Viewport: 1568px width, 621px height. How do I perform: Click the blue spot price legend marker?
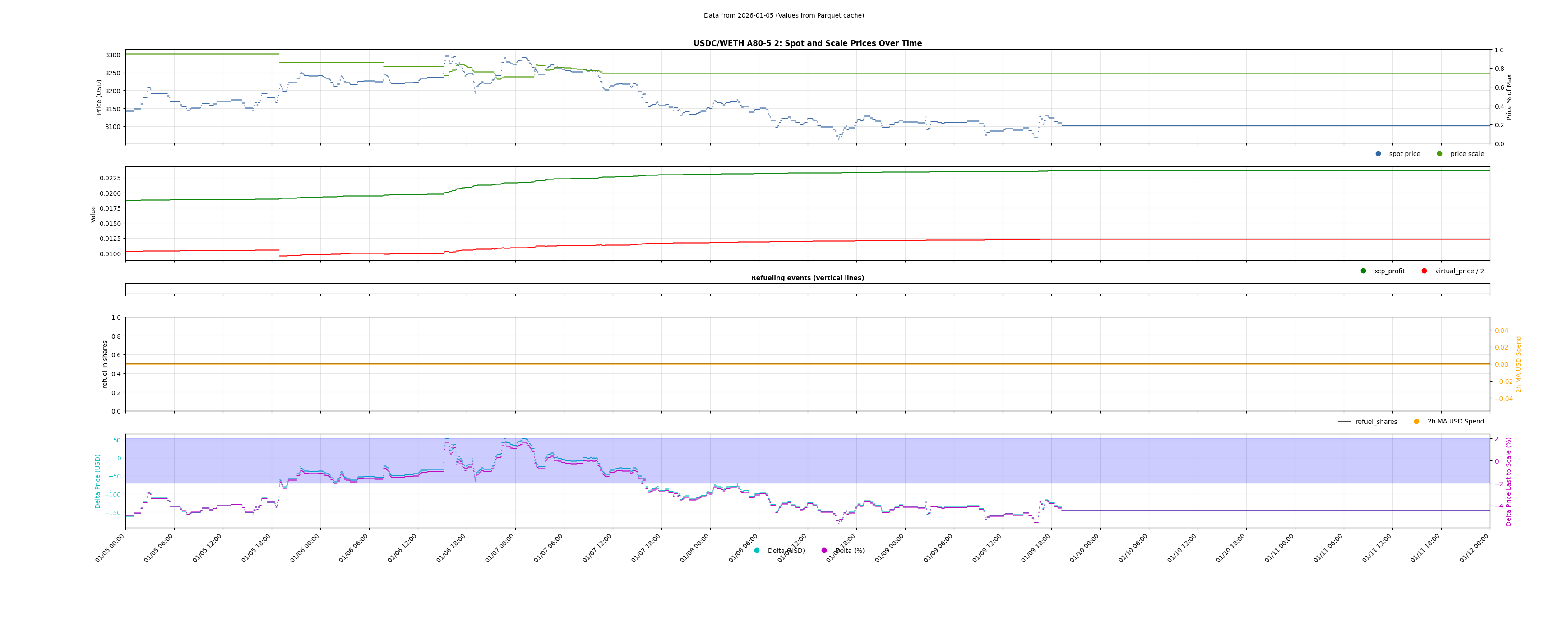point(1378,154)
